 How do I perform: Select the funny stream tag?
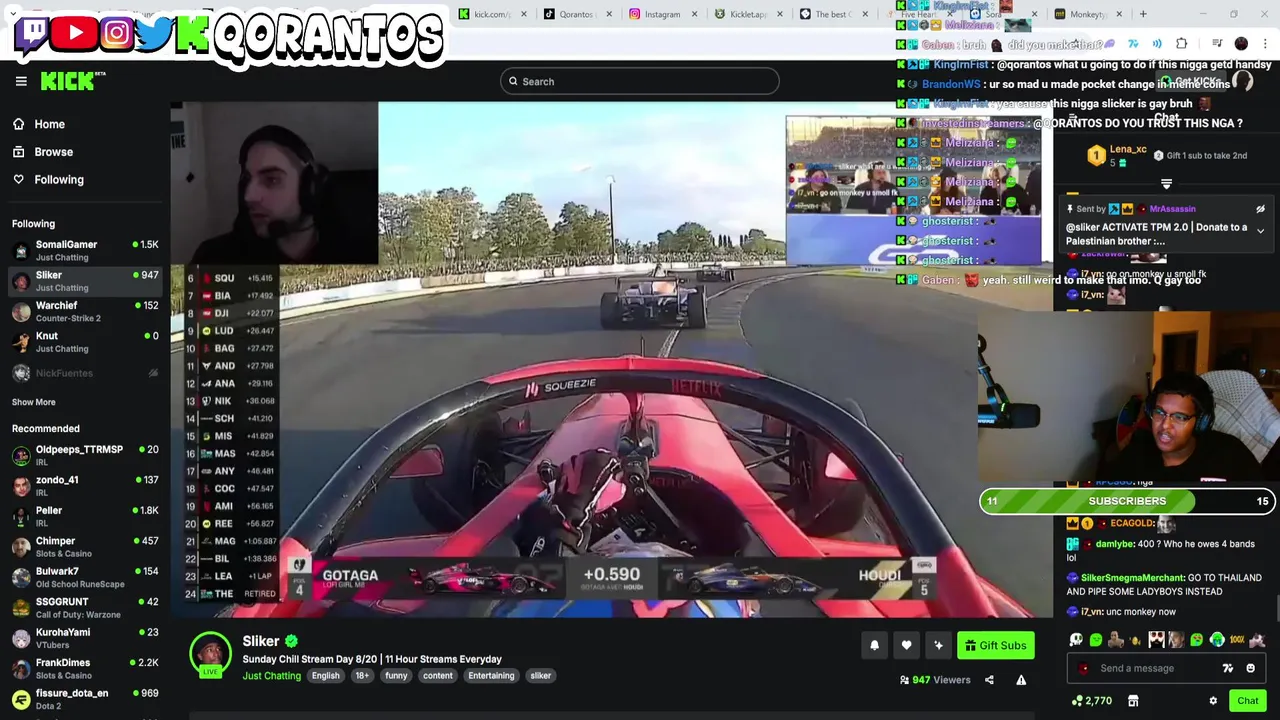click(396, 676)
